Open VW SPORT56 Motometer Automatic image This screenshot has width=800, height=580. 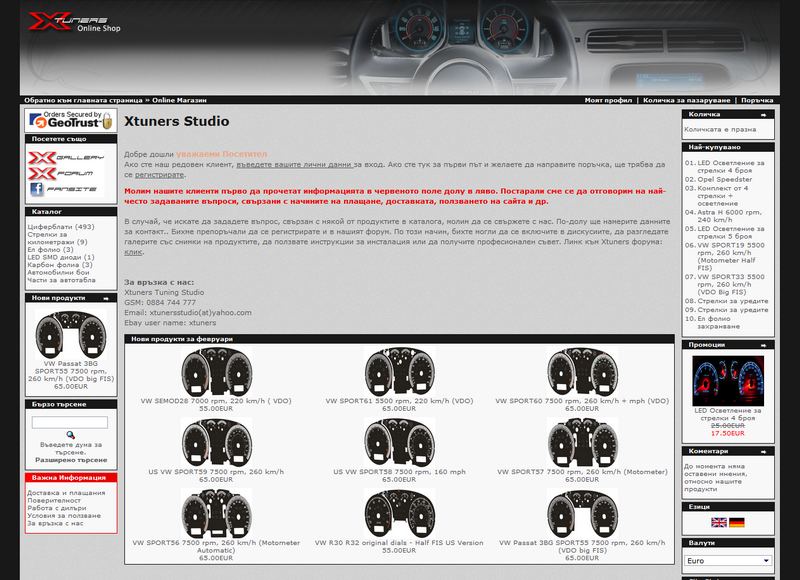click(216, 513)
